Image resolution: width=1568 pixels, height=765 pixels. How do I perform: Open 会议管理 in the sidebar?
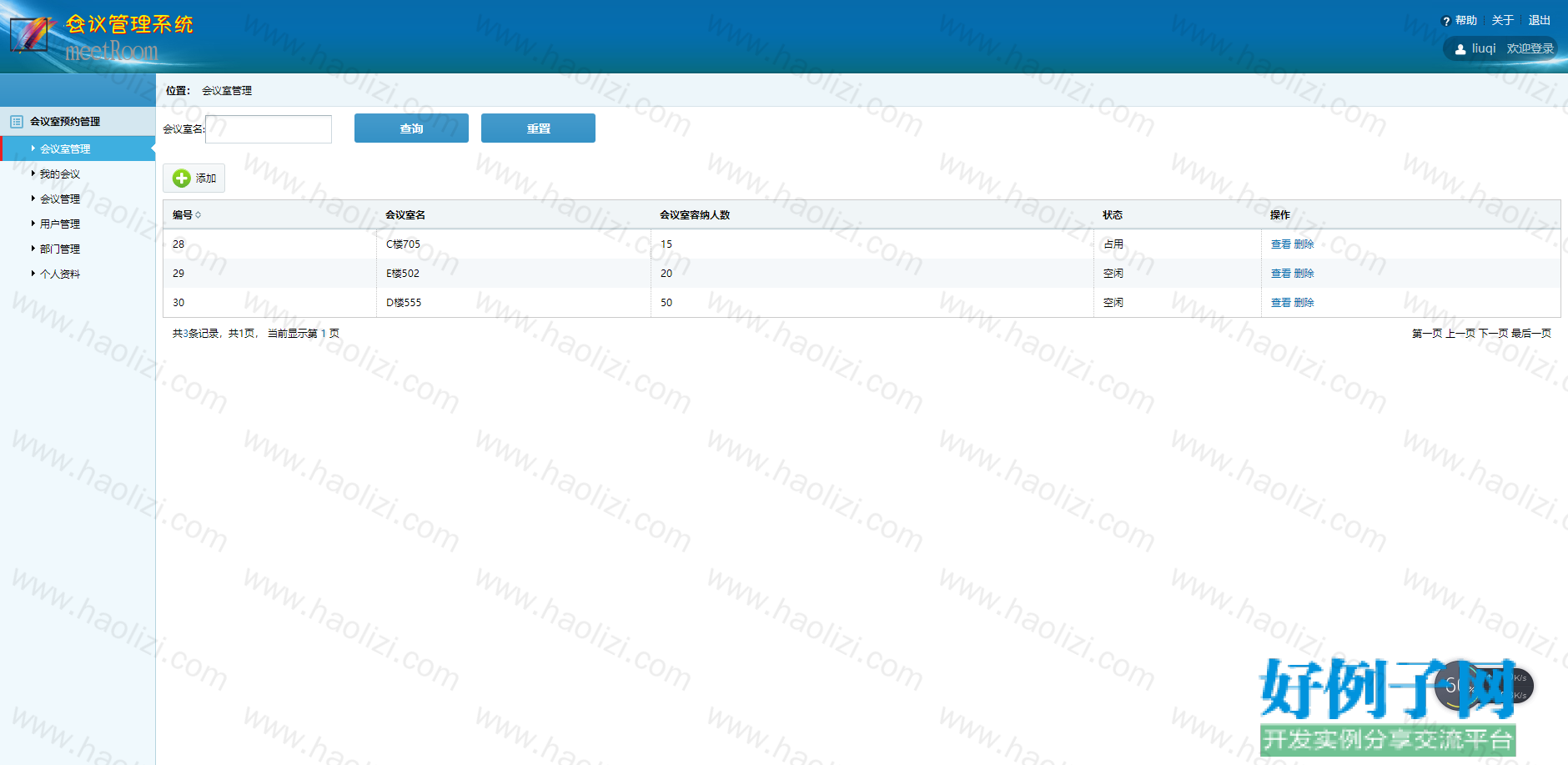click(x=60, y=199)
